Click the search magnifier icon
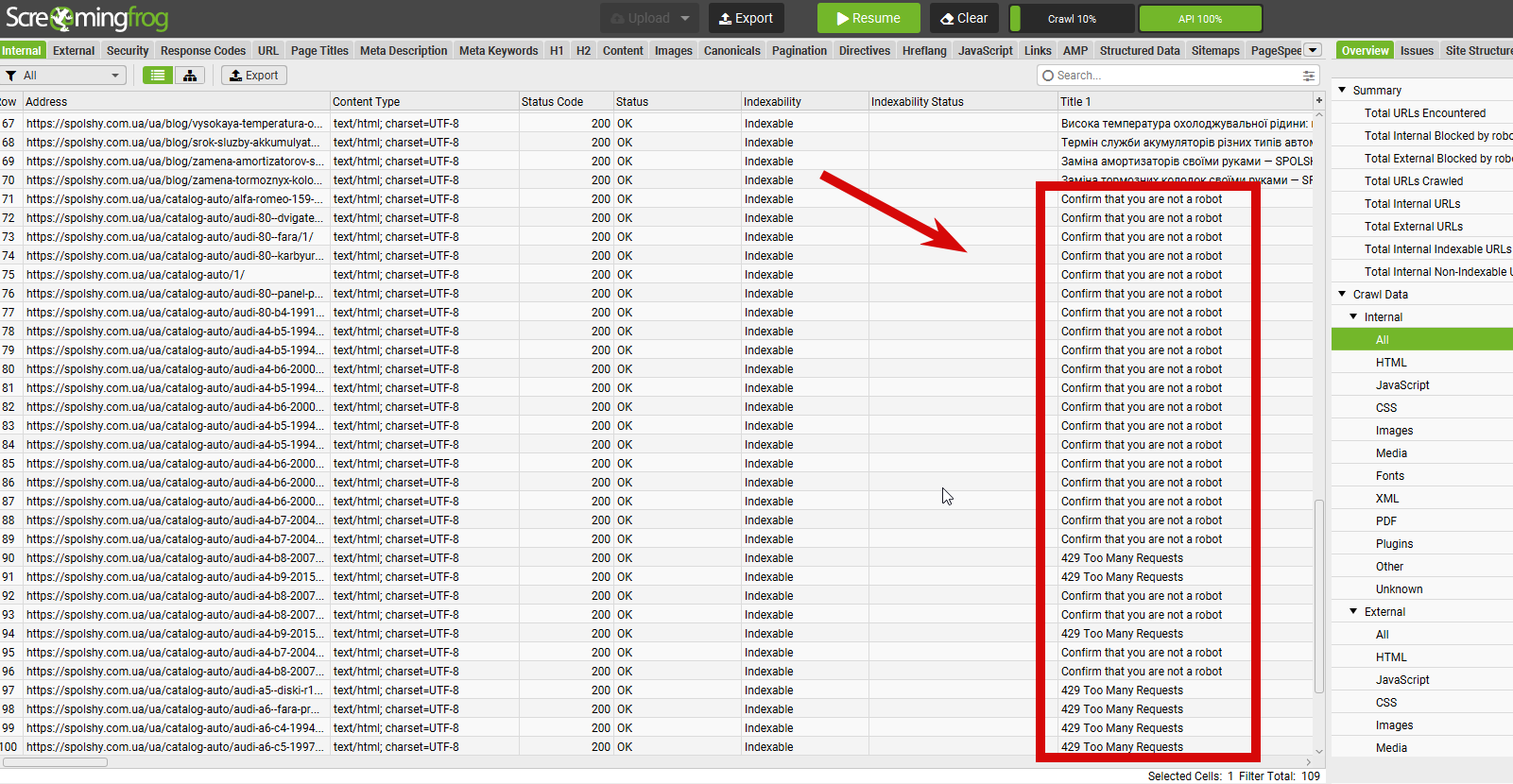Screen dimensions: 1513x784 [x=1047, y=76]
